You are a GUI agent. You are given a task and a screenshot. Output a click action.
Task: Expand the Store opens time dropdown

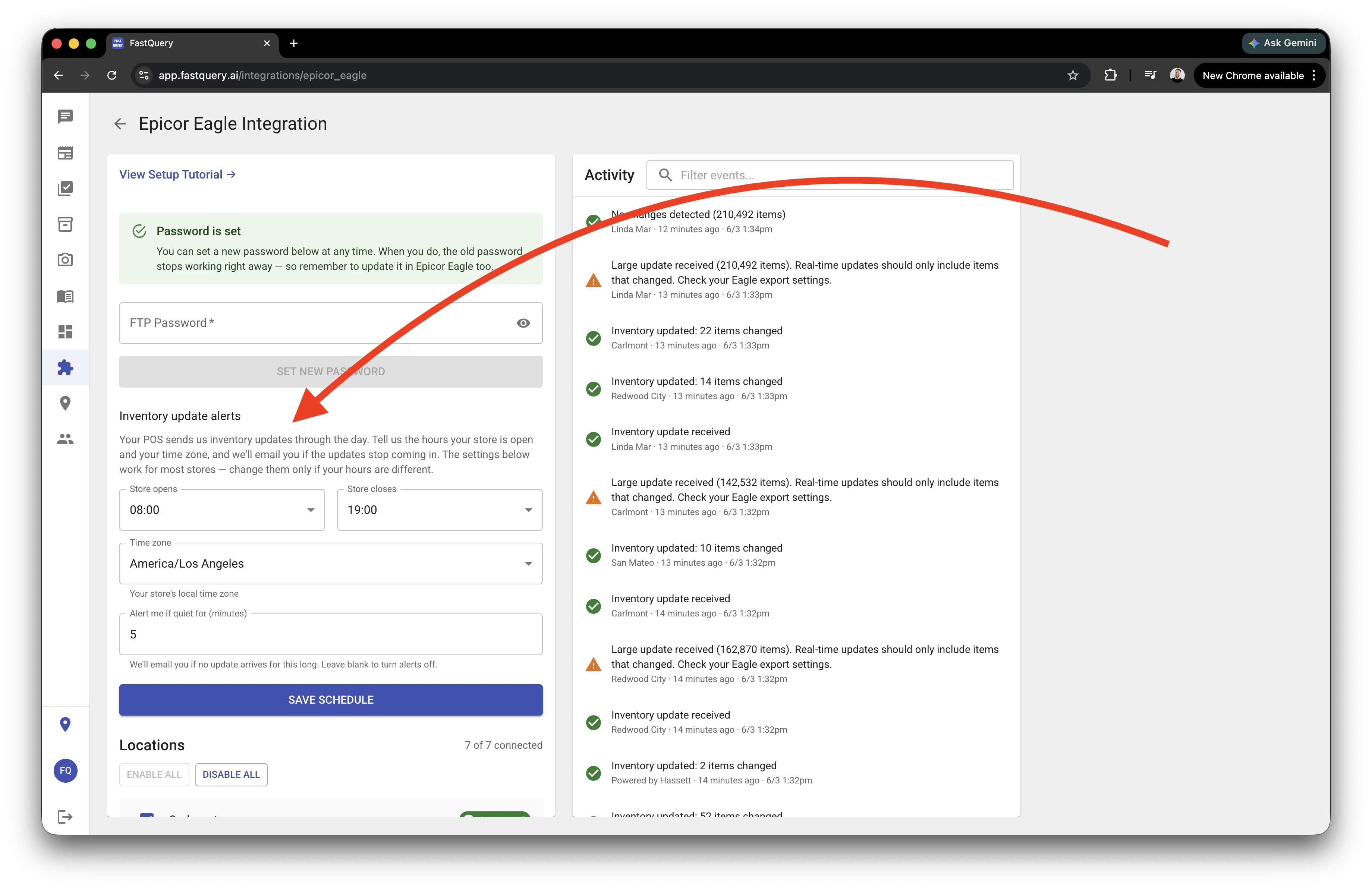[222, 510]
